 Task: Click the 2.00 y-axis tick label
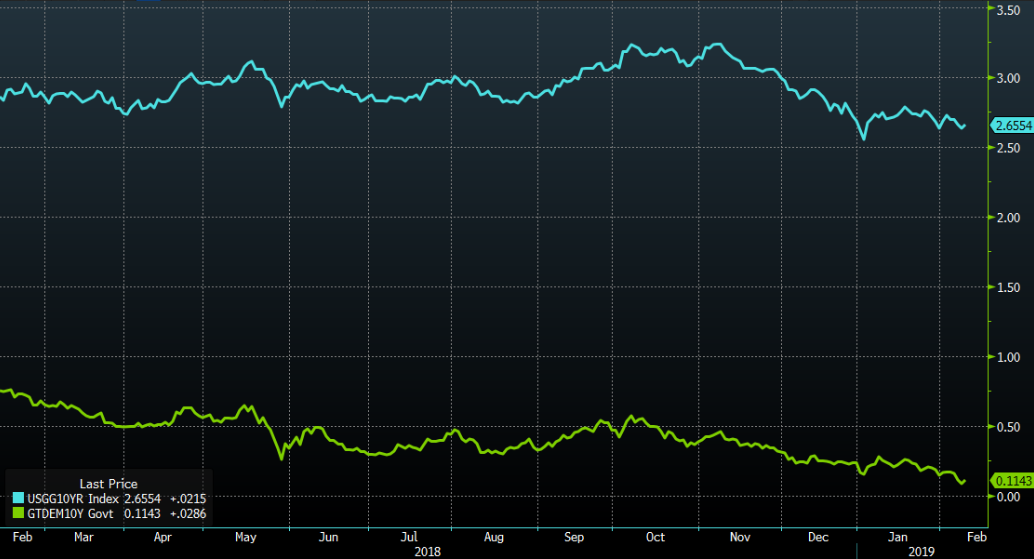pyautogui.click(x=1008, y=218)
